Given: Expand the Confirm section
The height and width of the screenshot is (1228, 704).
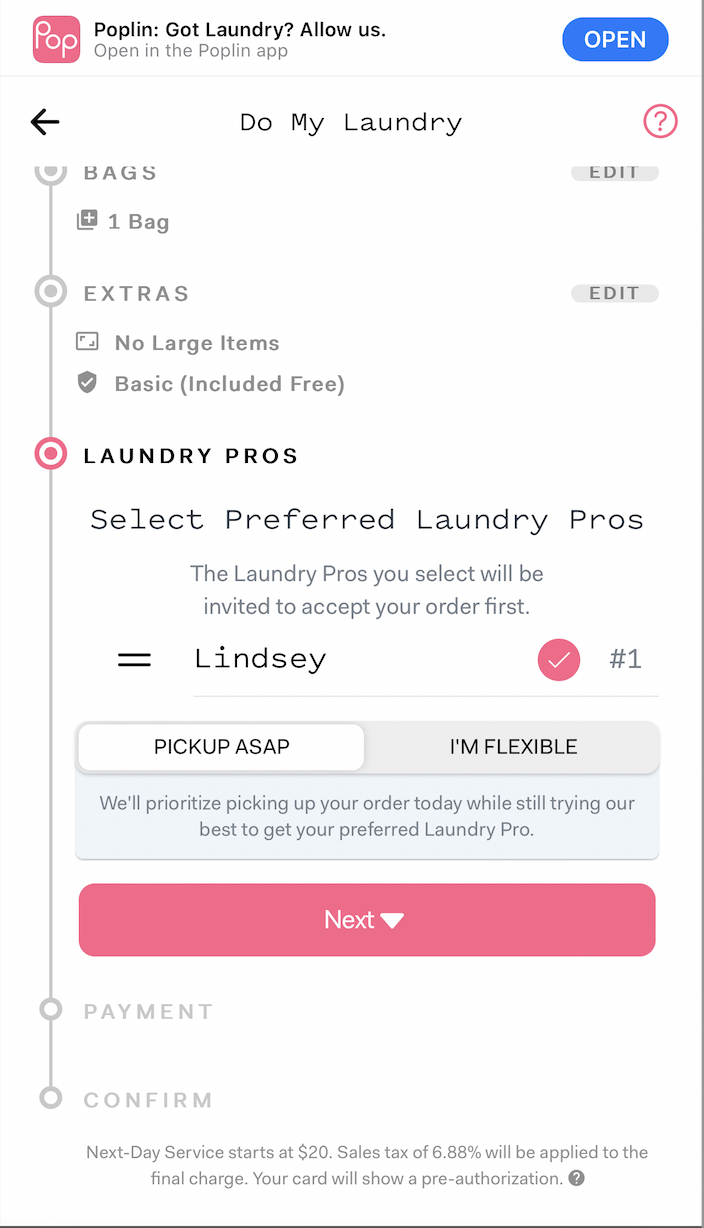Looking at the screenshot, I should click(x=147, y=1099).
